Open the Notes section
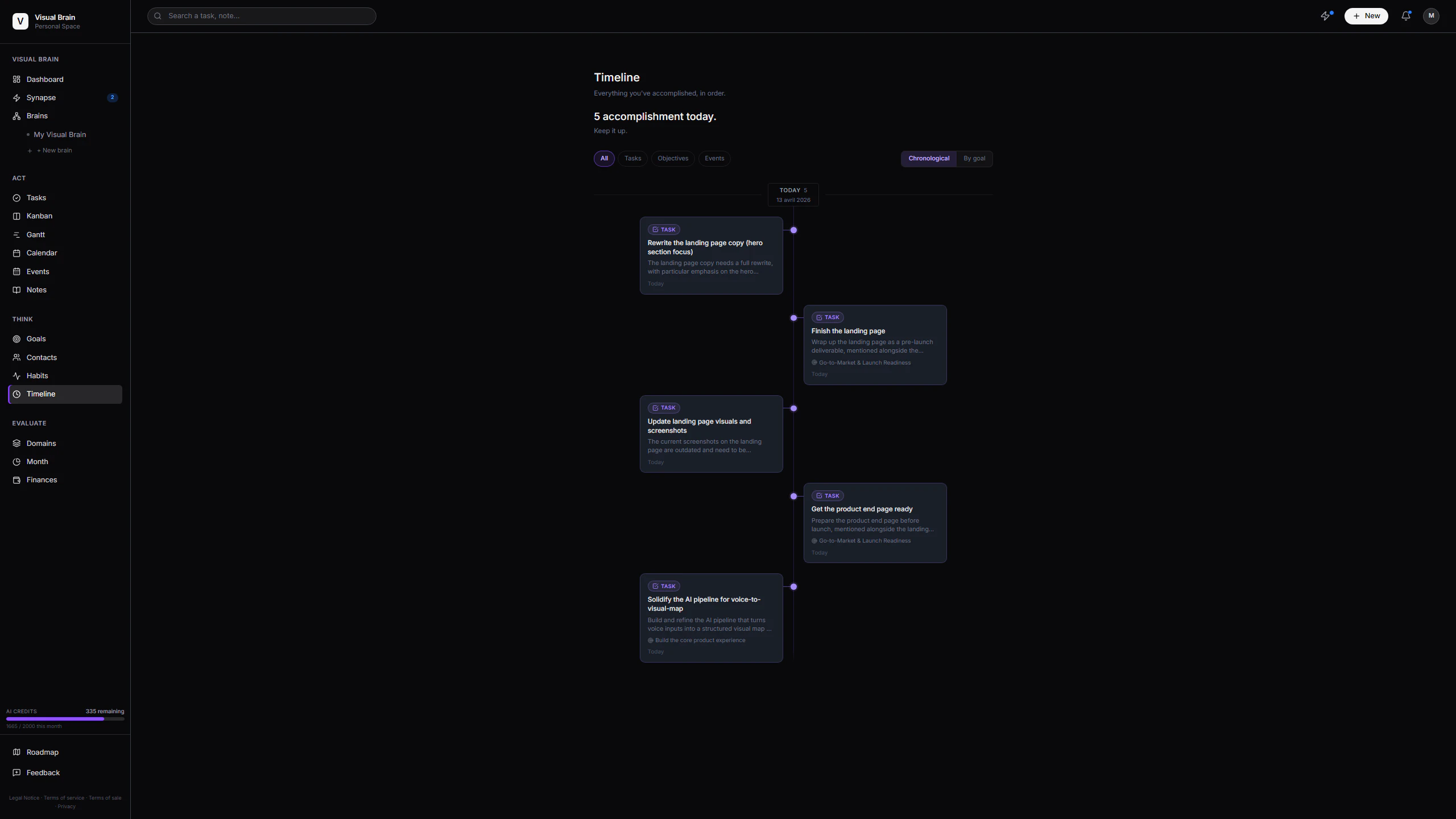The width and height of the screenshot is (1456, 819). [x=36, y=289]
